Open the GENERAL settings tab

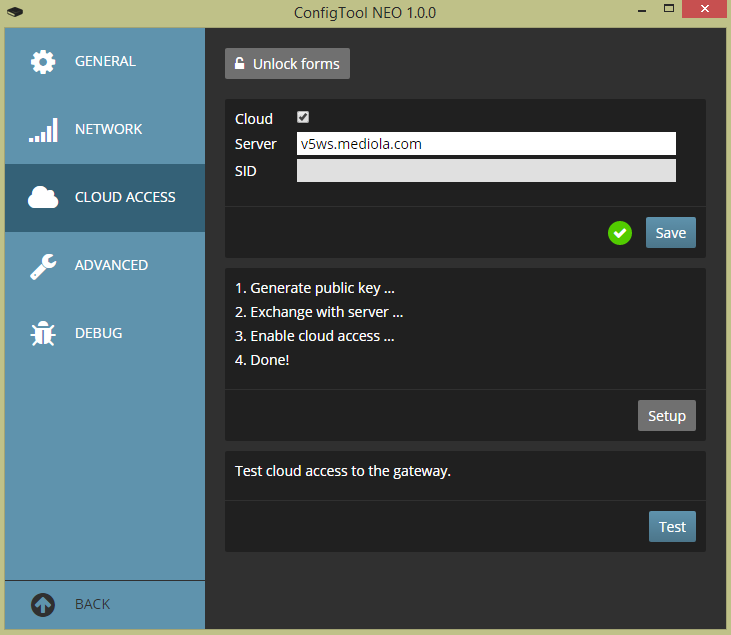105,62
